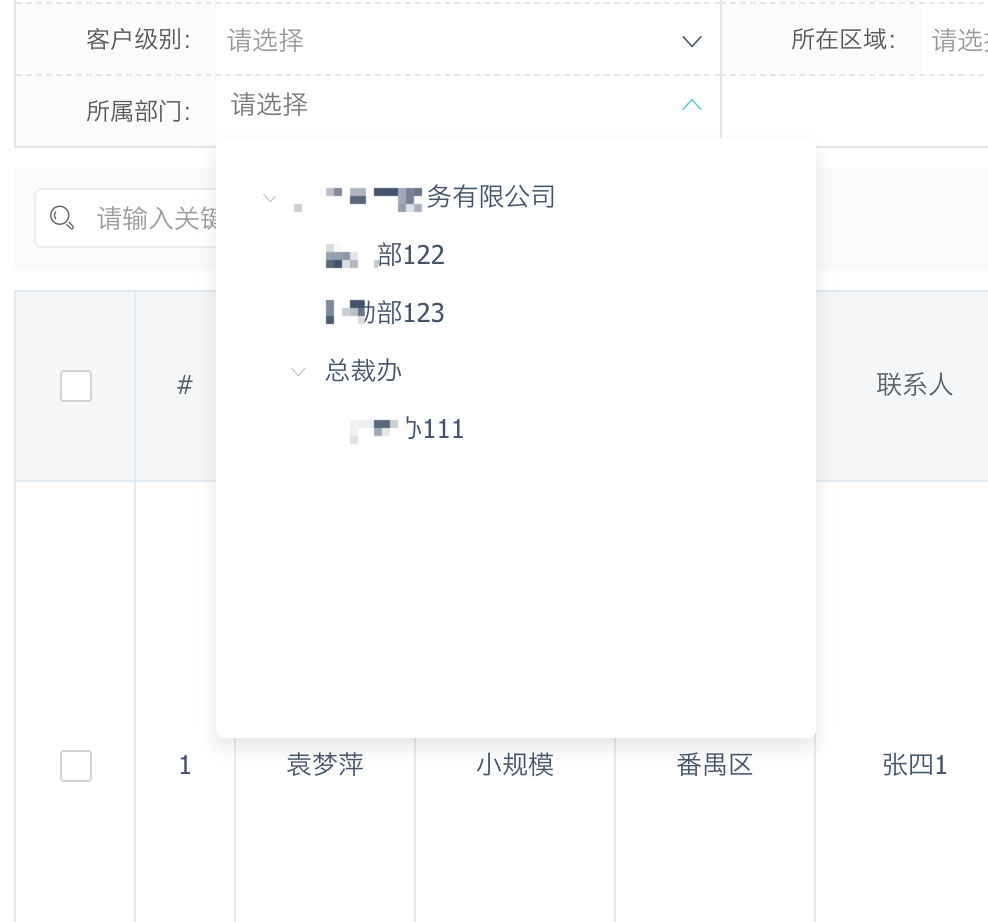Click 袁梦萍 in the first row
The height and width of the screenshot is (922, 988).
pyautogui.click(x=325, y=766)
